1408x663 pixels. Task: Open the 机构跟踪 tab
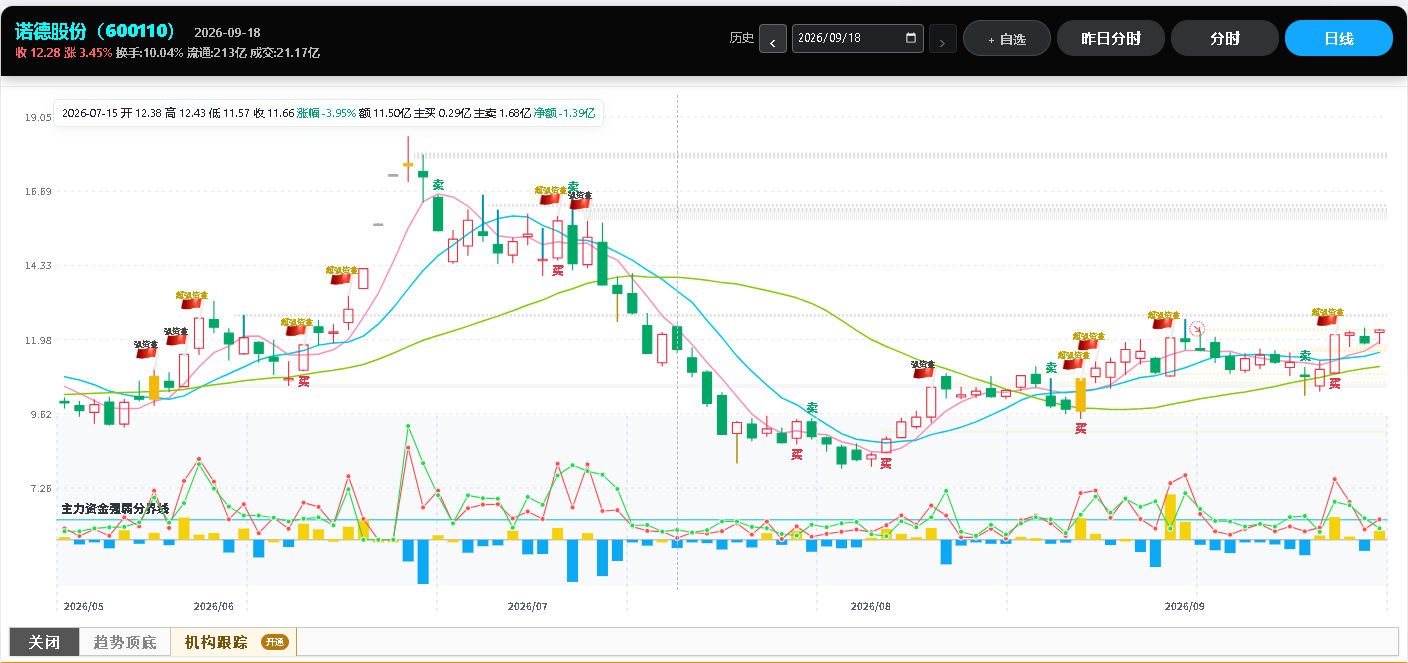click(234, 642)
